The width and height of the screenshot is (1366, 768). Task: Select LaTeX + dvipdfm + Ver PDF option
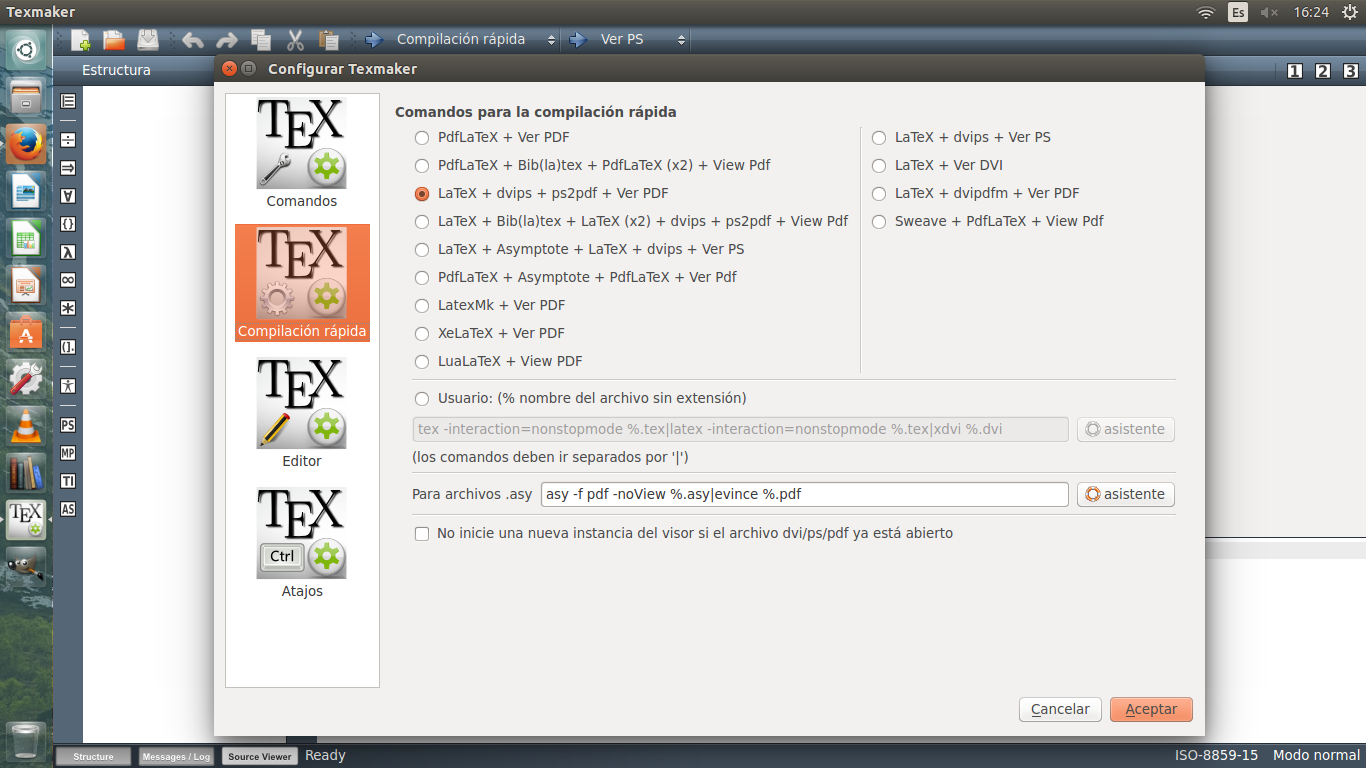975,193
